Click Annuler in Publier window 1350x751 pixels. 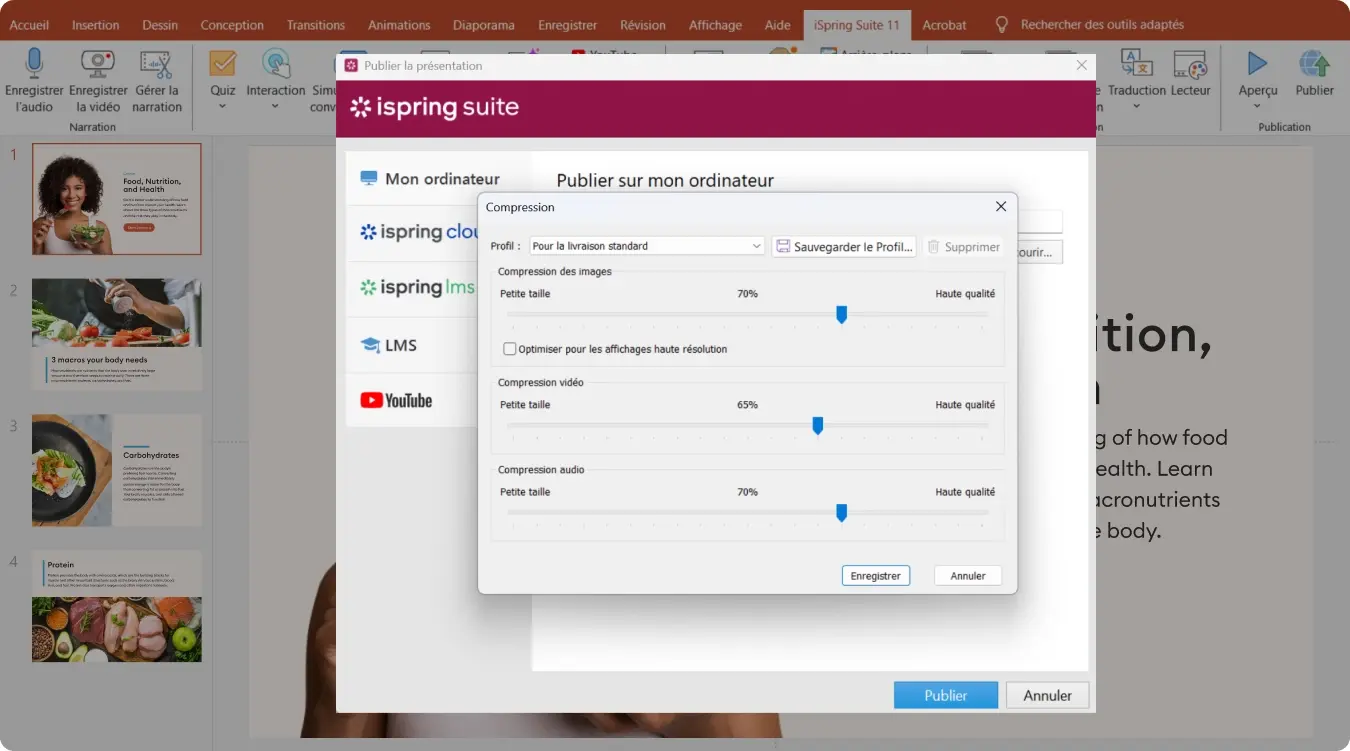point(1048,695)
